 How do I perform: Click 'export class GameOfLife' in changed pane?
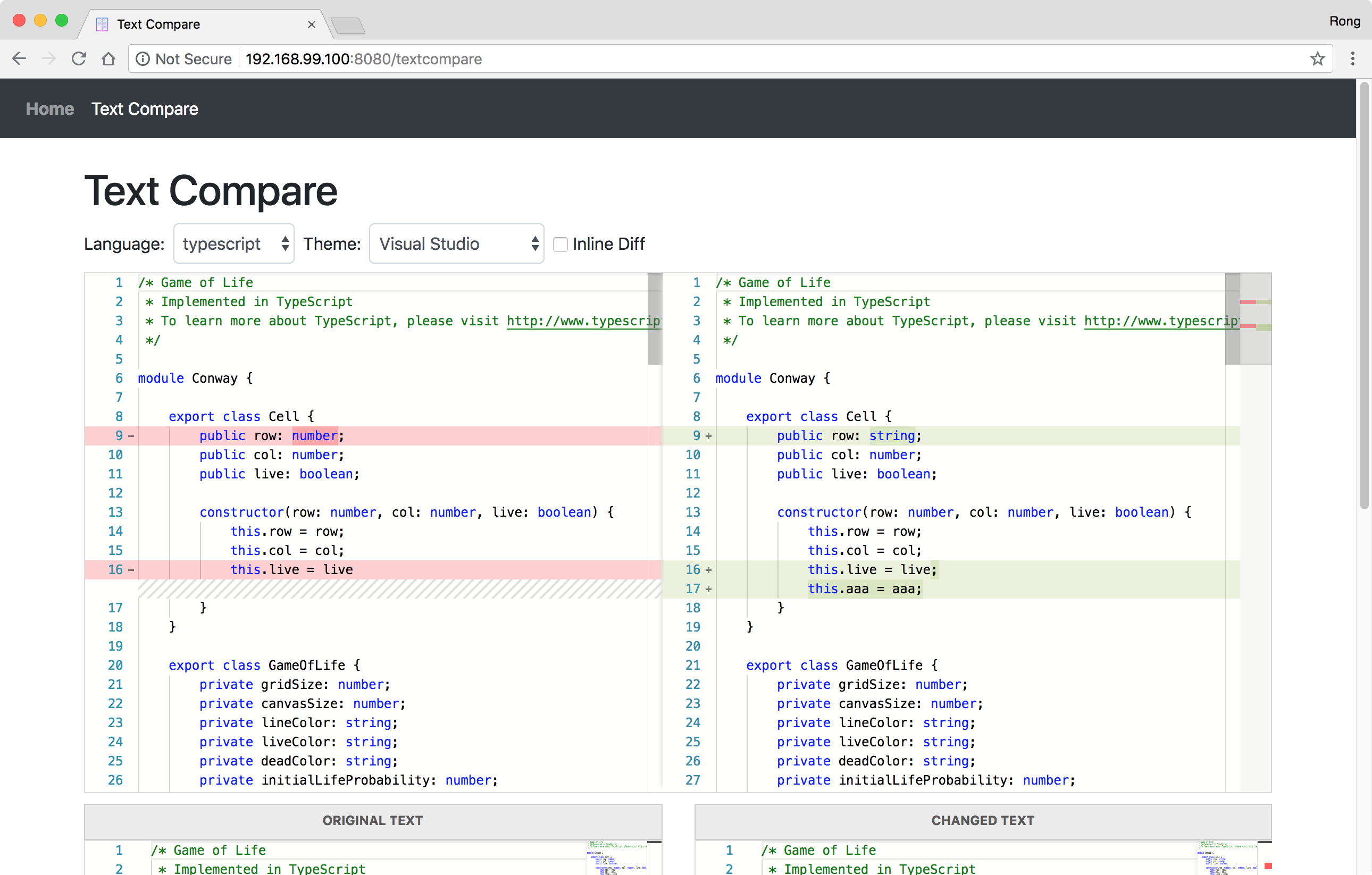pos(834,666)
